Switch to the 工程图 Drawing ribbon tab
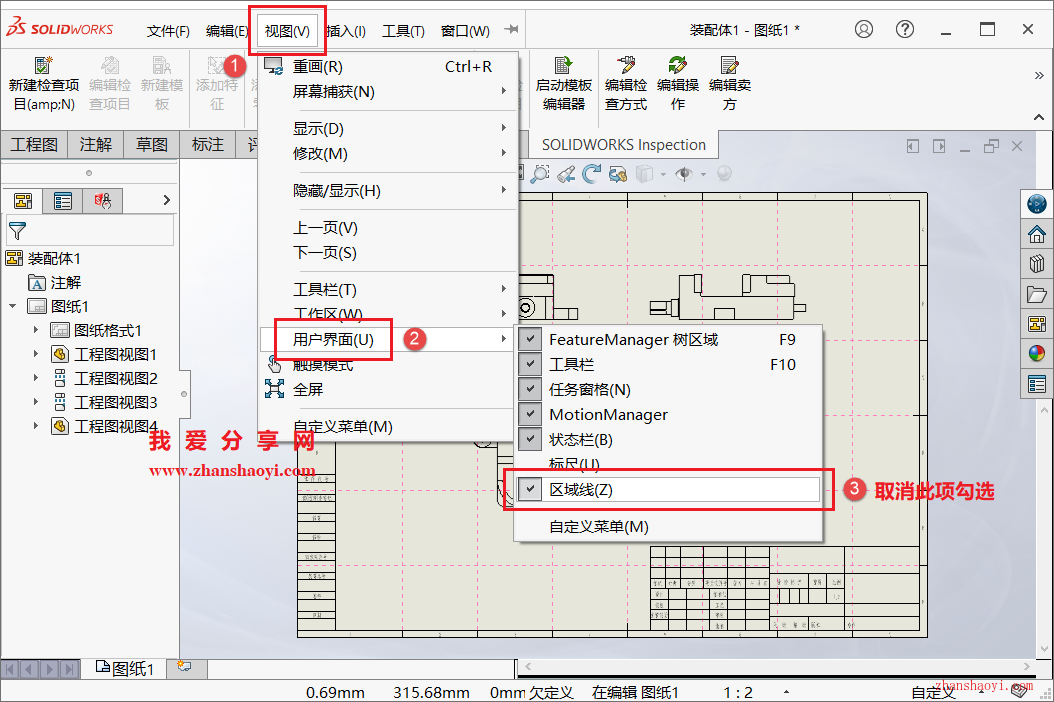The image size is (1054, 702). coord(34,145)
